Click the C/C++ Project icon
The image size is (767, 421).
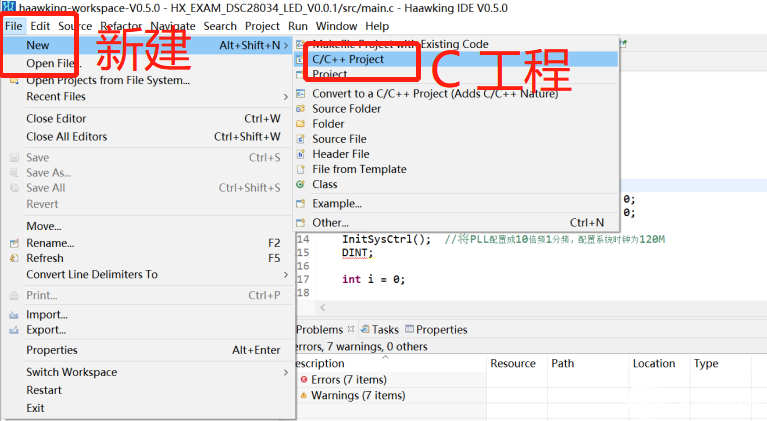[x=301, y=59]
